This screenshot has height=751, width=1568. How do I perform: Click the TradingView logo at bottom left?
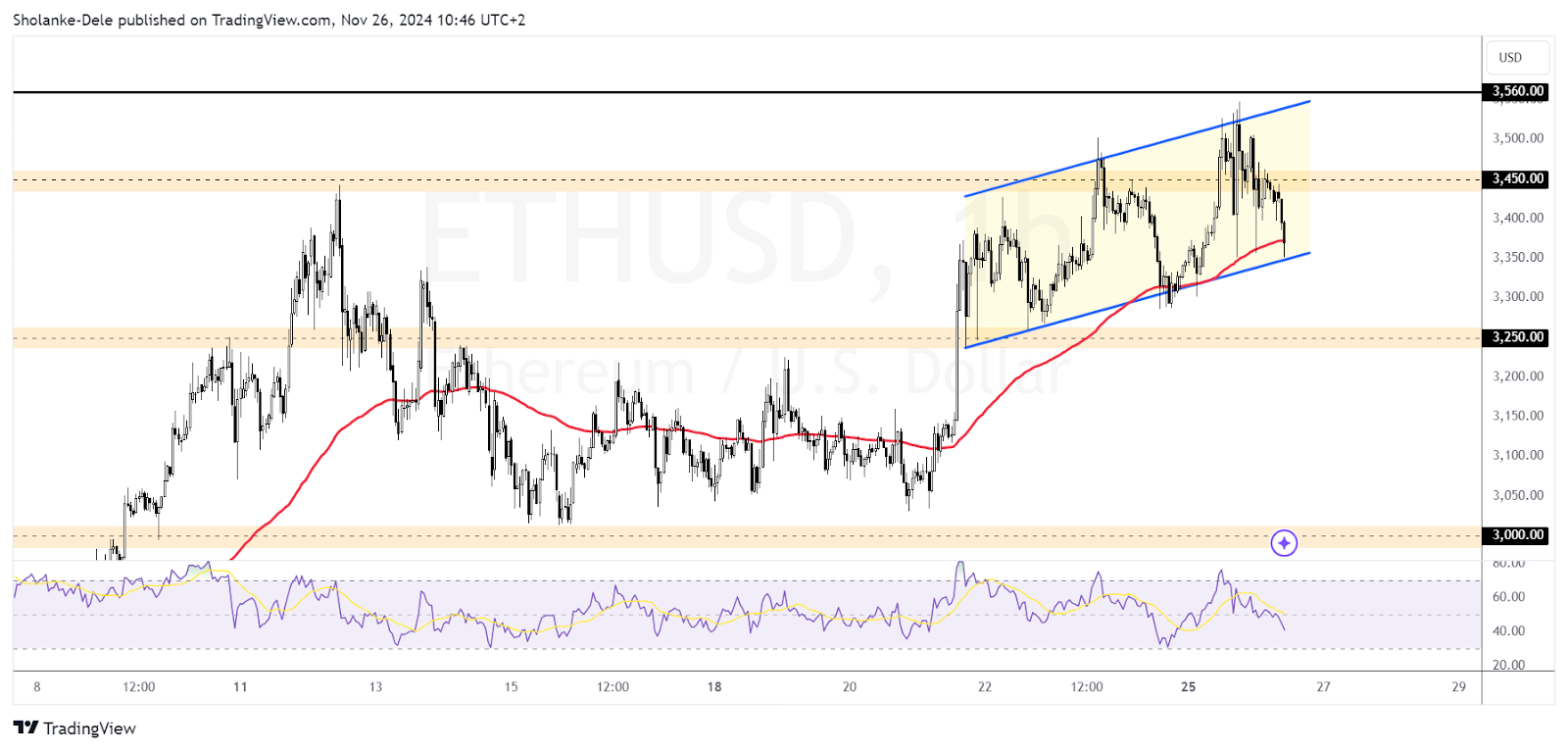[x=74, y=727]
